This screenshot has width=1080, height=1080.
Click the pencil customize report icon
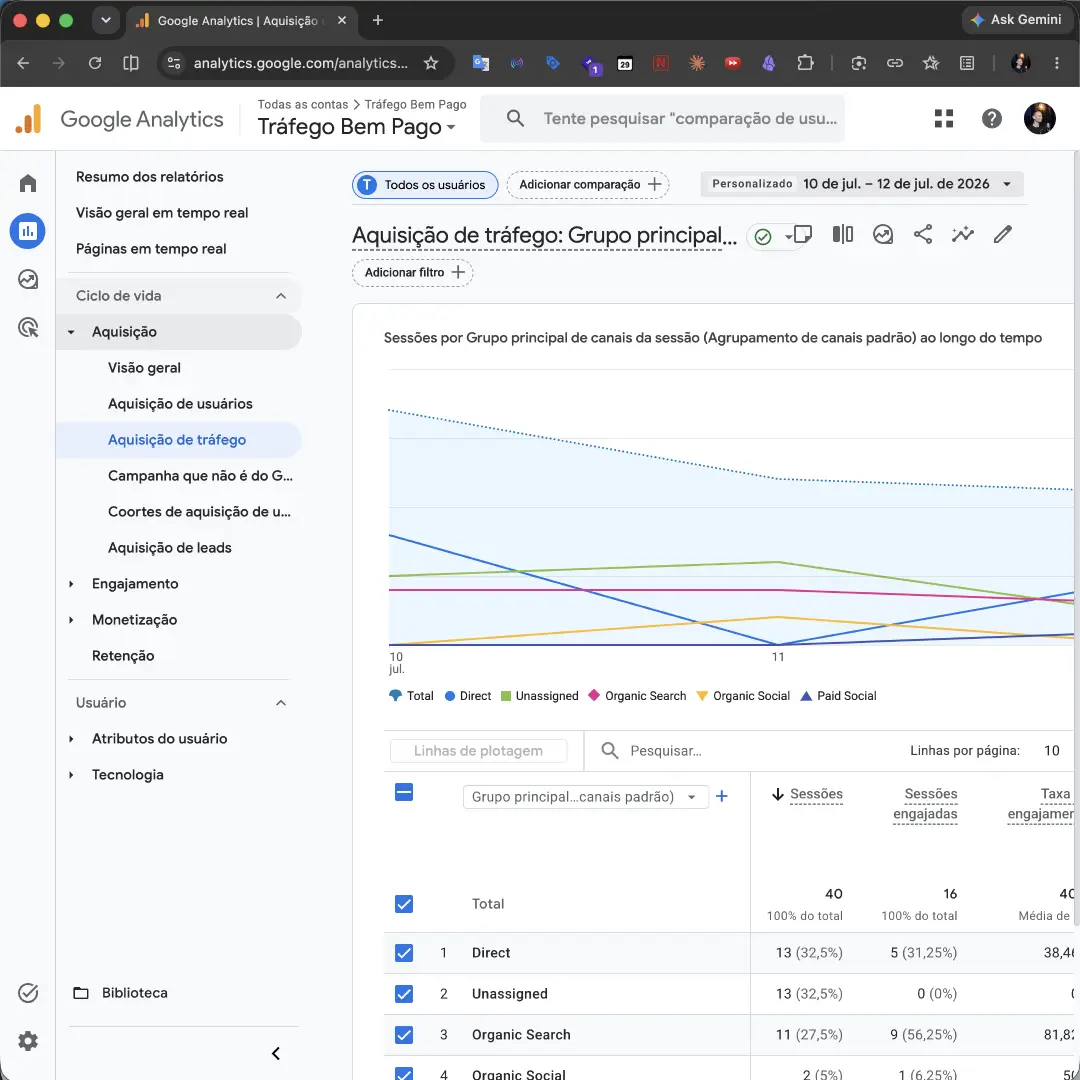pos(1002,234)
